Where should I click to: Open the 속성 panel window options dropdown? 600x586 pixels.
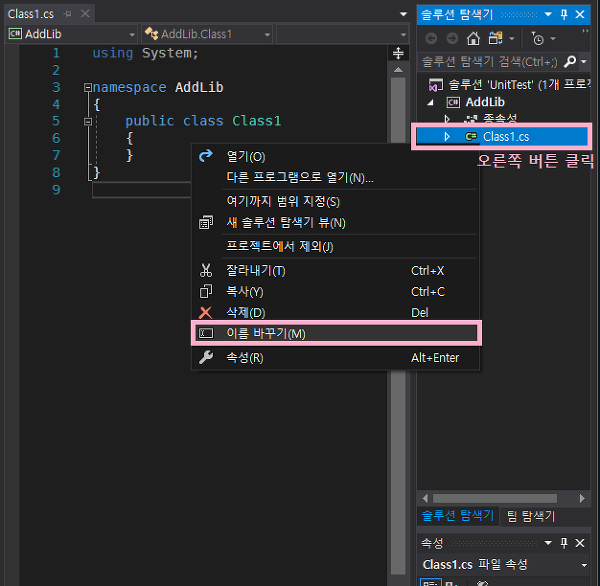point(548,543)
